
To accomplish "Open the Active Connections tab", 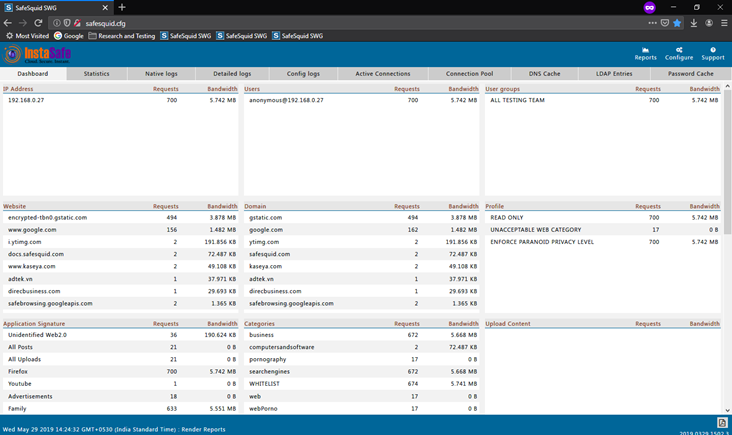I will pyautogui.click(x=383, y=74).
